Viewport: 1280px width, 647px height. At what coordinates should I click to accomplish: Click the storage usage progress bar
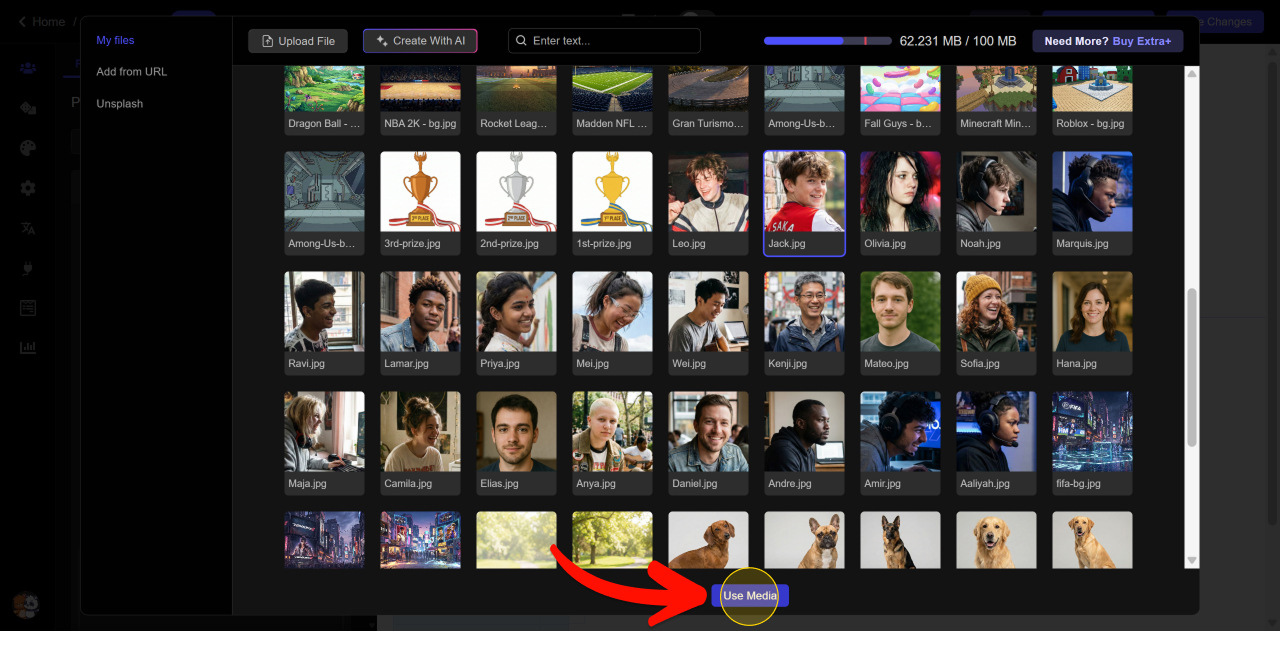click(827, 41)
